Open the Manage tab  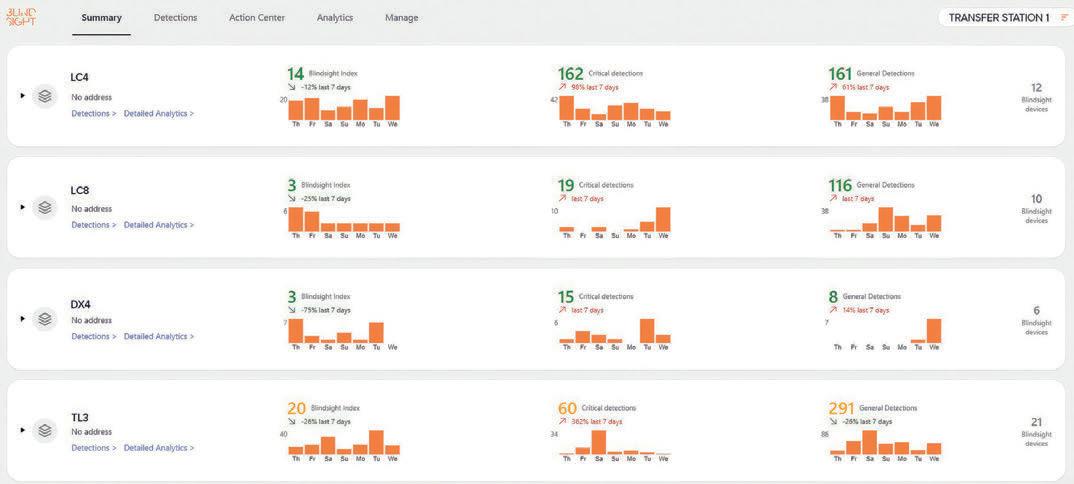401,18
